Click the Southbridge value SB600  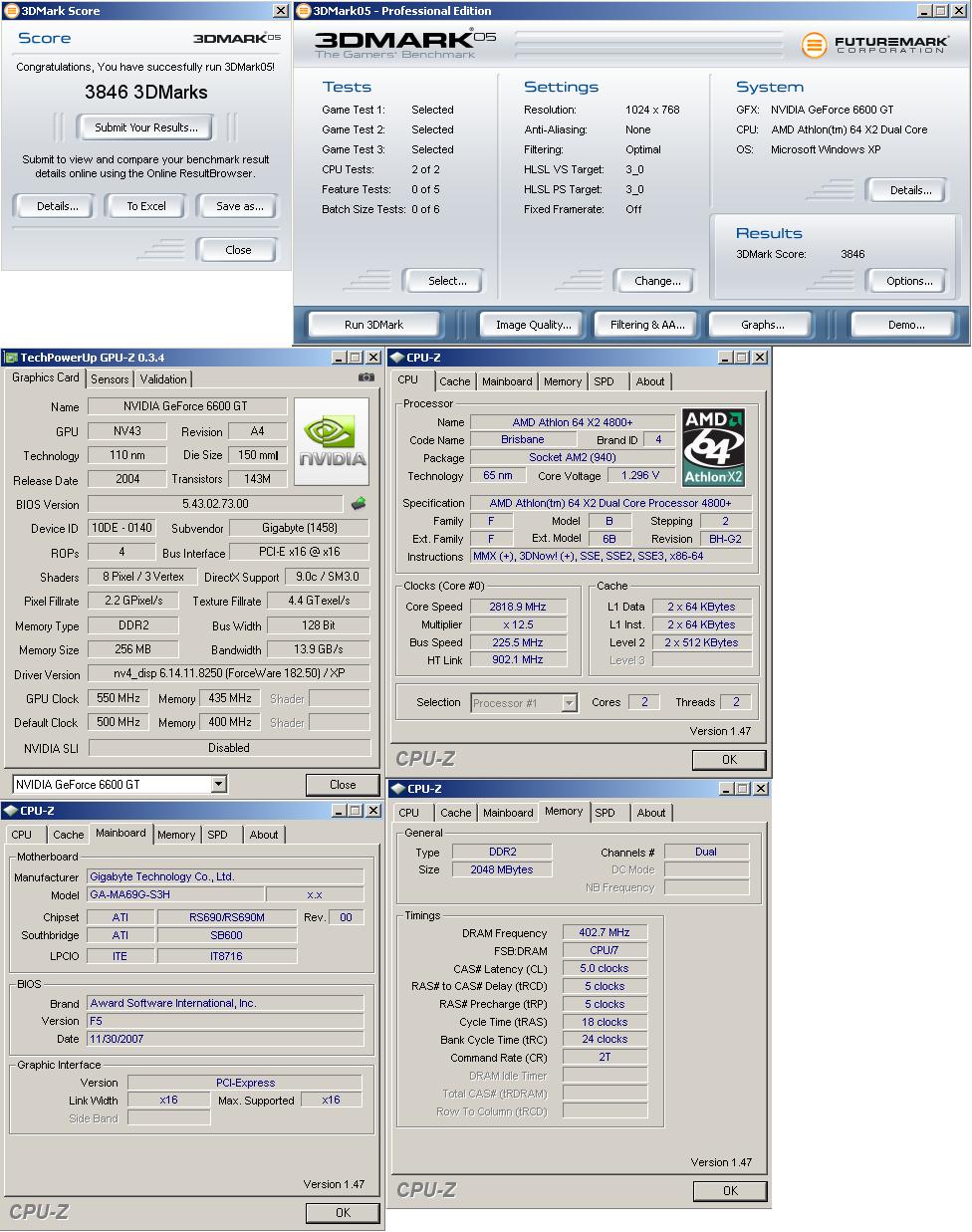[227, 935]
